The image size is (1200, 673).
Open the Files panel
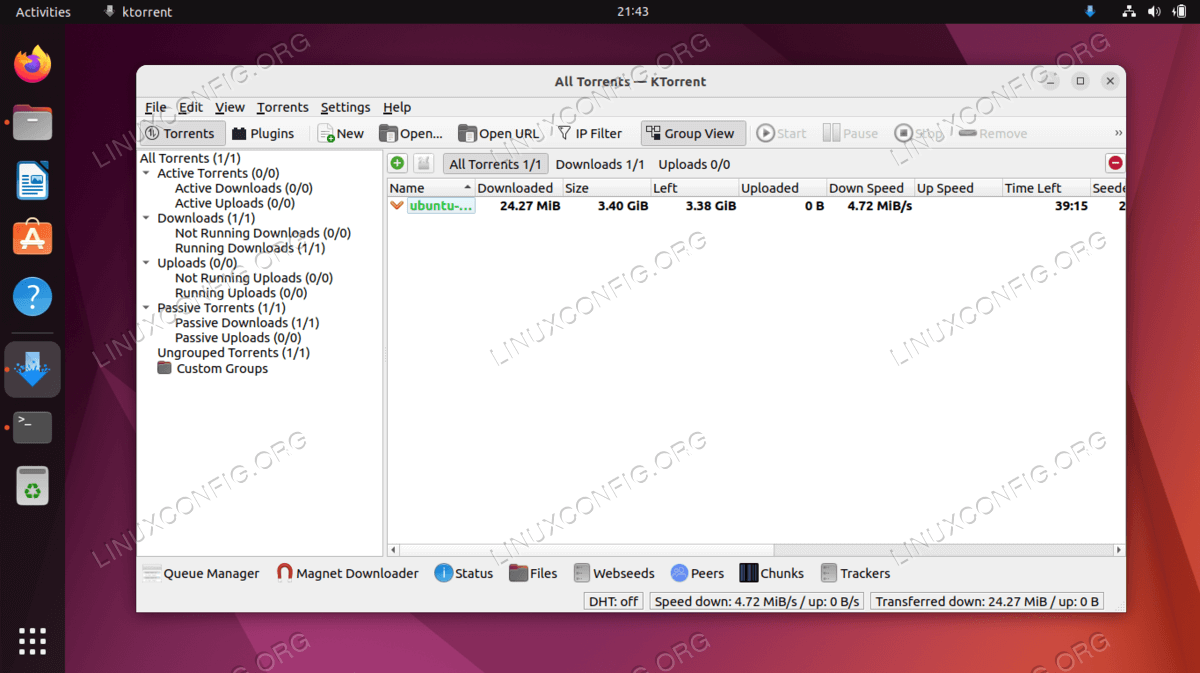click(x=533, y=573)
